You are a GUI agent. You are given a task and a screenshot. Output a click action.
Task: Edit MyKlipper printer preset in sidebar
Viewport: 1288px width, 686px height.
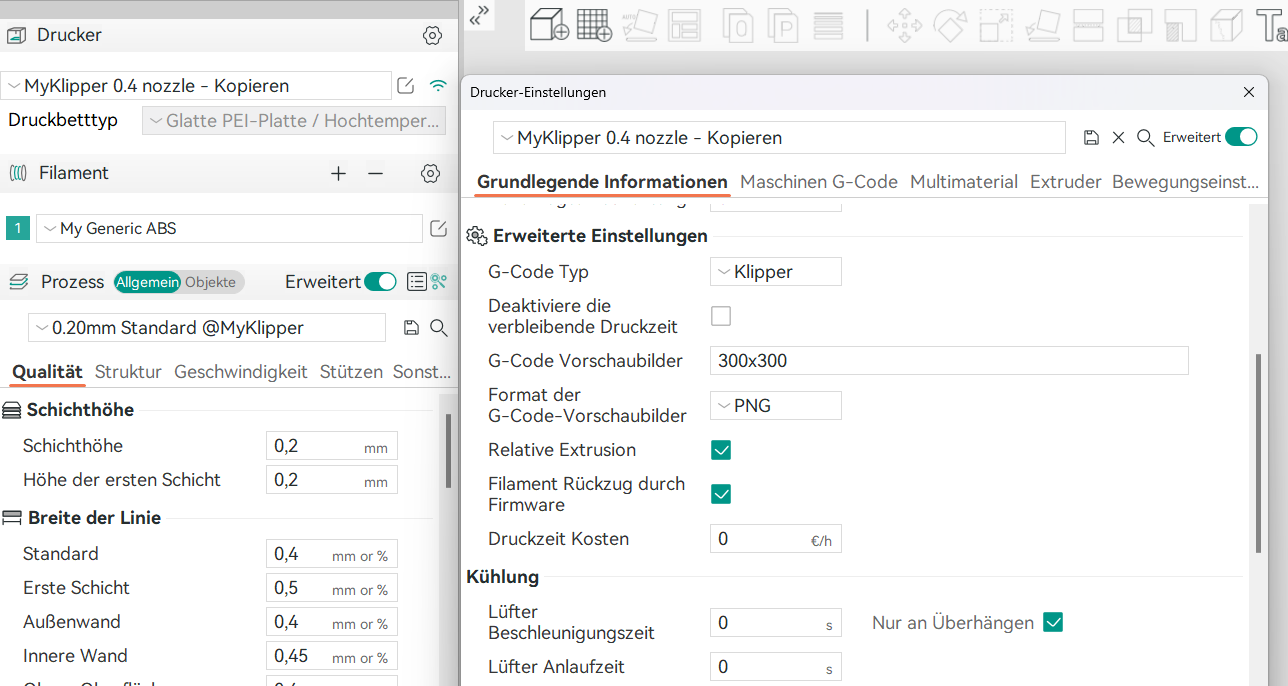pyautogui.click(x=406, y=86)
